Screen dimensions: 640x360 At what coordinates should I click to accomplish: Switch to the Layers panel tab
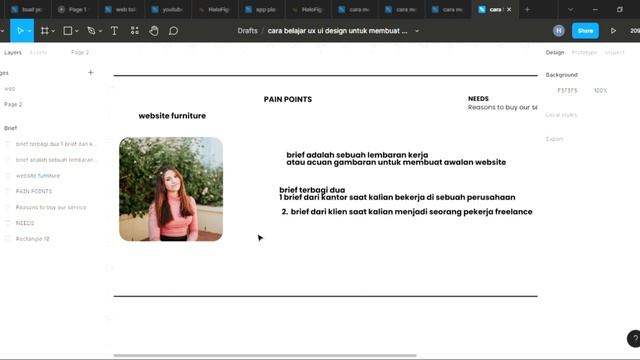click(13, 52)
